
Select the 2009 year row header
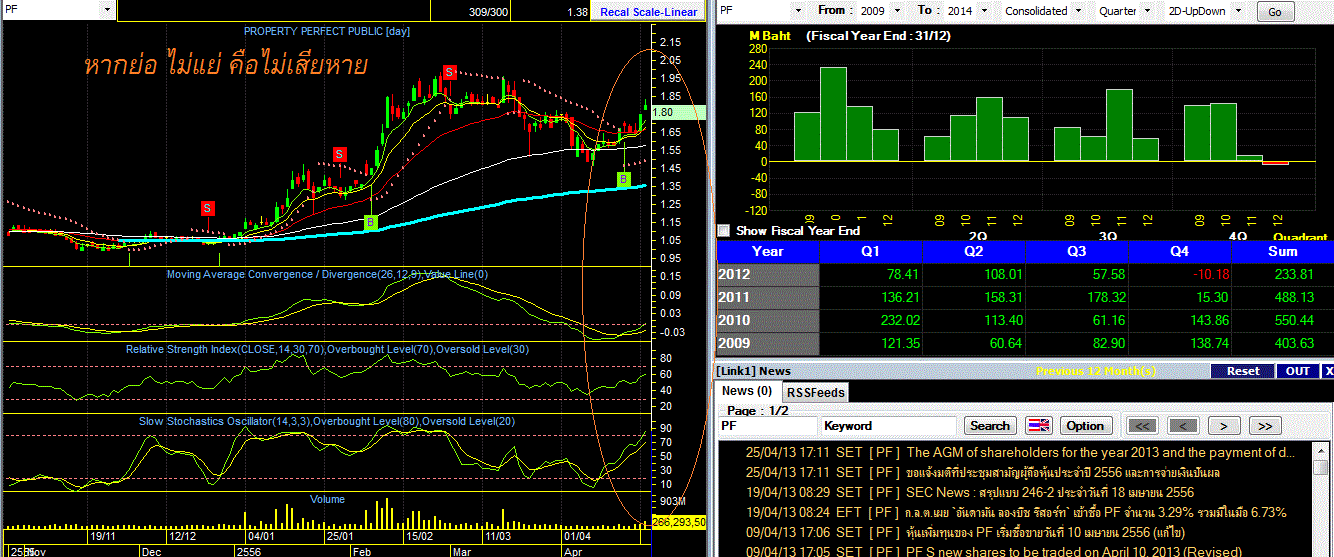click(x=767, y=343)
